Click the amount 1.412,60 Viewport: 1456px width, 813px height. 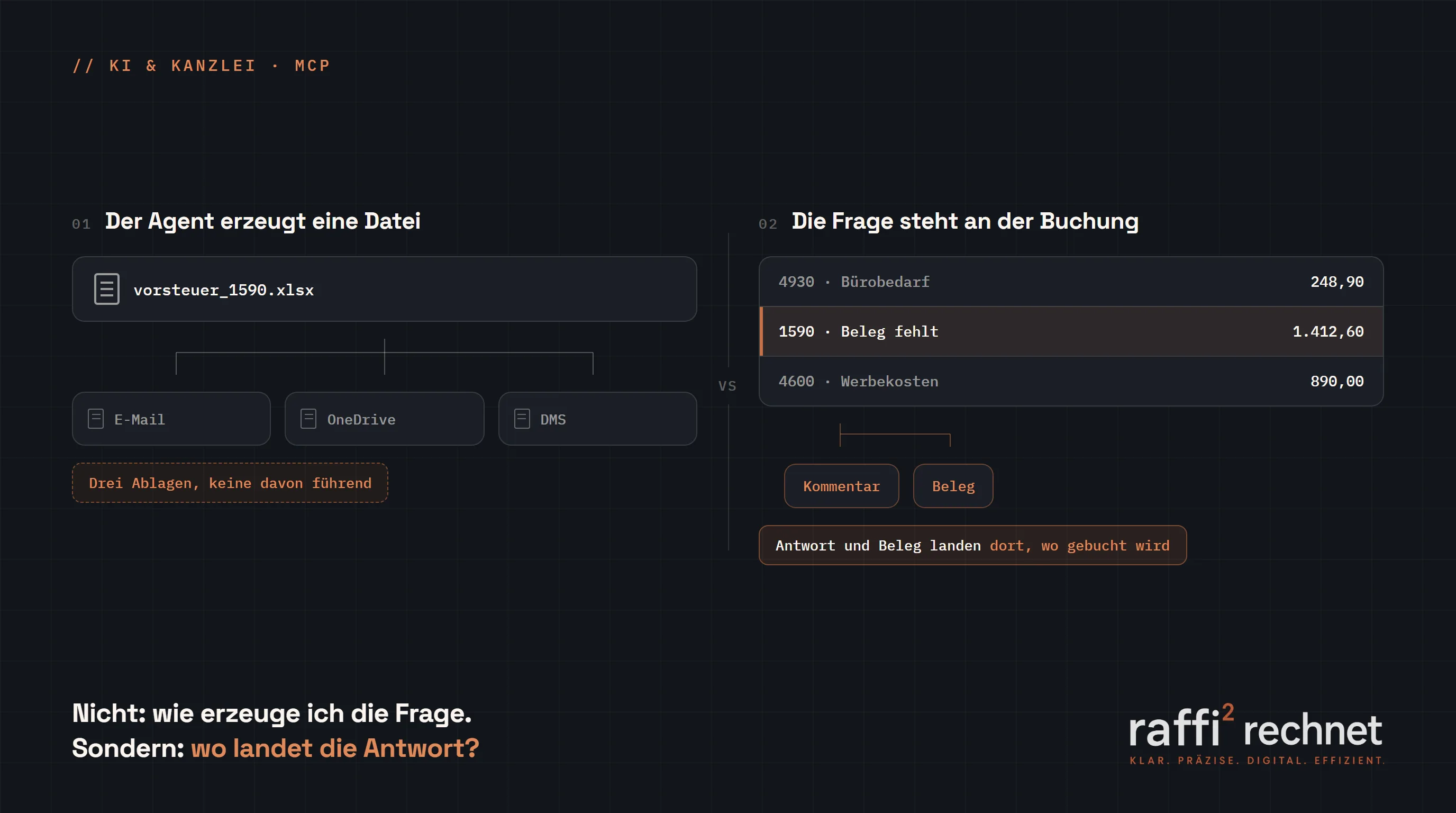coord(1328,331)
